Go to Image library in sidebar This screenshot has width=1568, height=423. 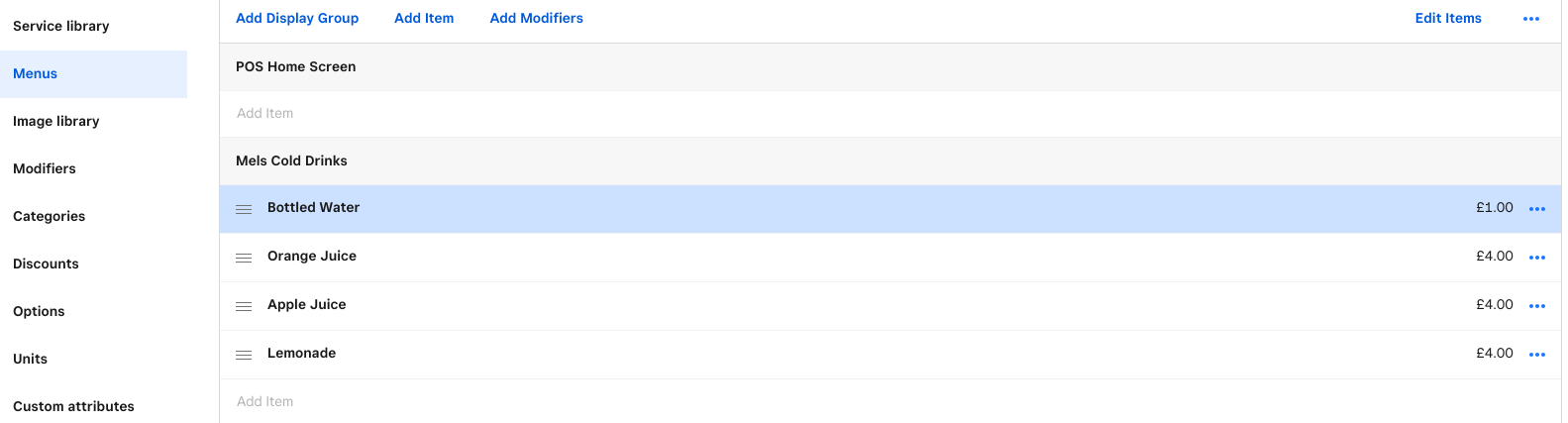(56, 121)
